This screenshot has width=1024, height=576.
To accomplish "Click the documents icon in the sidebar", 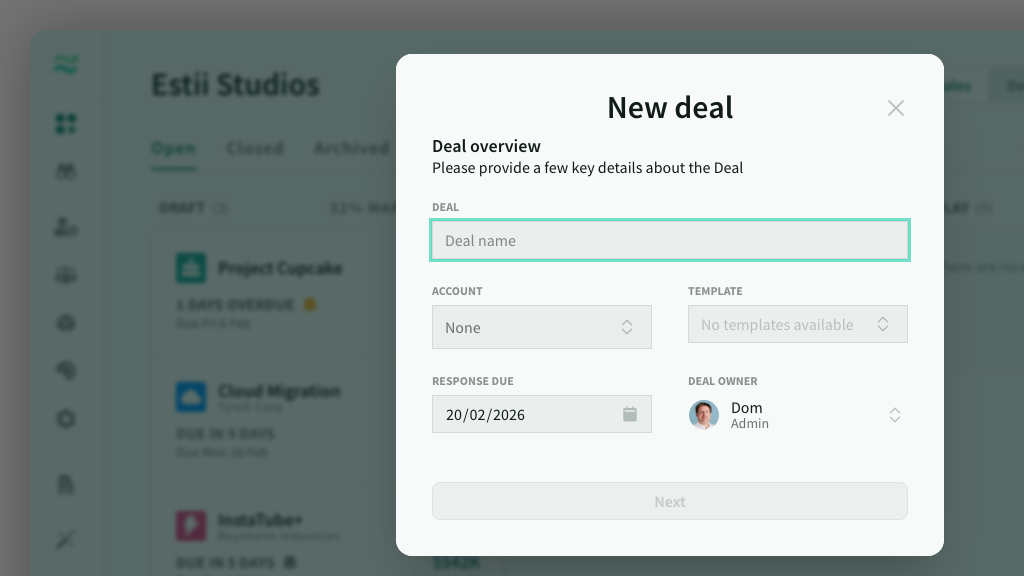I will click(x=65, y=484).
